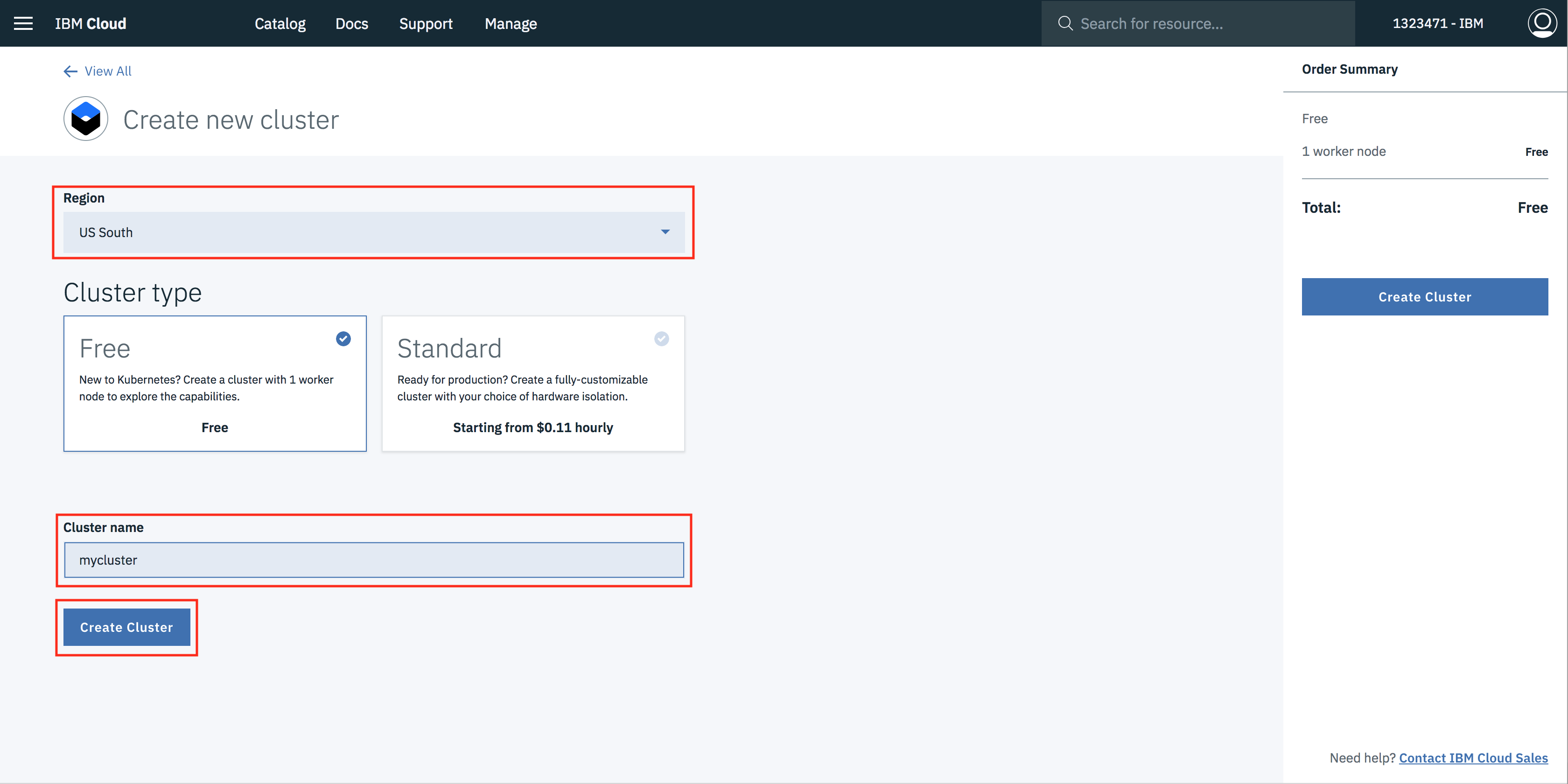Select the Free cluster type checkmark
The image size is (1568, 784).
click(x=343, y=338)
